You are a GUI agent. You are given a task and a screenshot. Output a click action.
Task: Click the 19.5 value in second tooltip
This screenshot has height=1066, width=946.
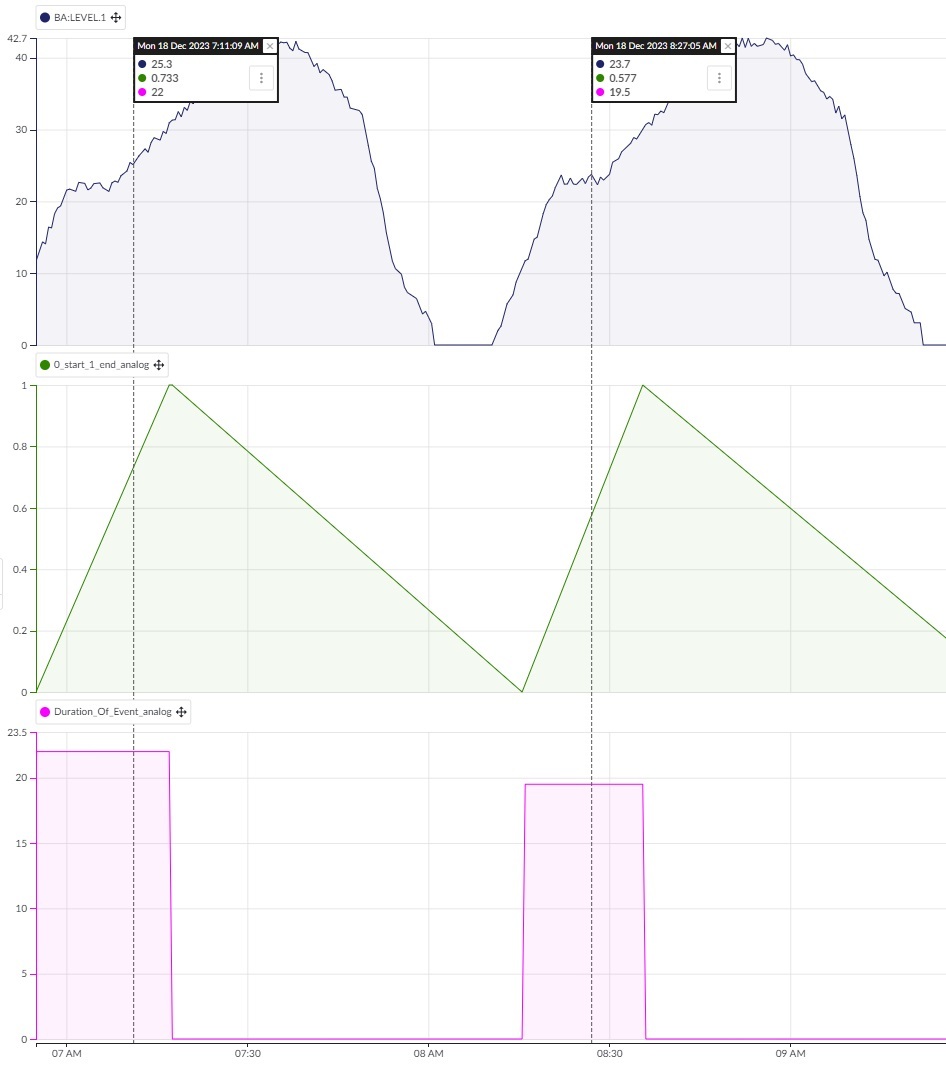click(x=620, y=92)
